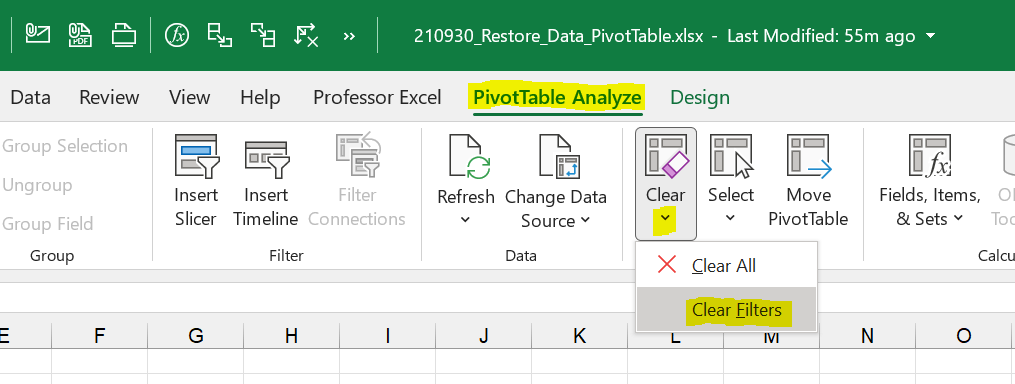The width and height of the screenshot is (1015, 384).
Task: Select column K header
Action: 579,335
